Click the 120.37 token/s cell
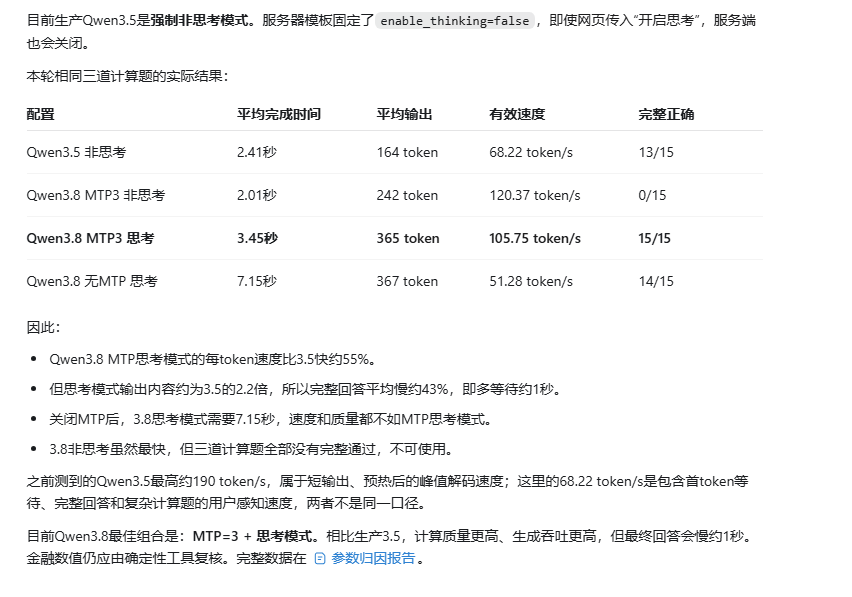The height and width of the screenshot is (597, 852). point(535,195)
